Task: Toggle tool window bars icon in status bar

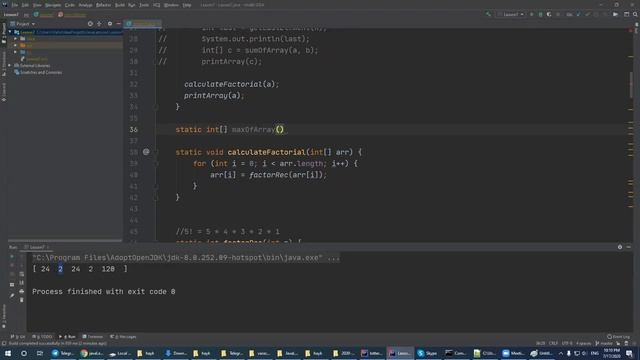Action: point(4,343)
